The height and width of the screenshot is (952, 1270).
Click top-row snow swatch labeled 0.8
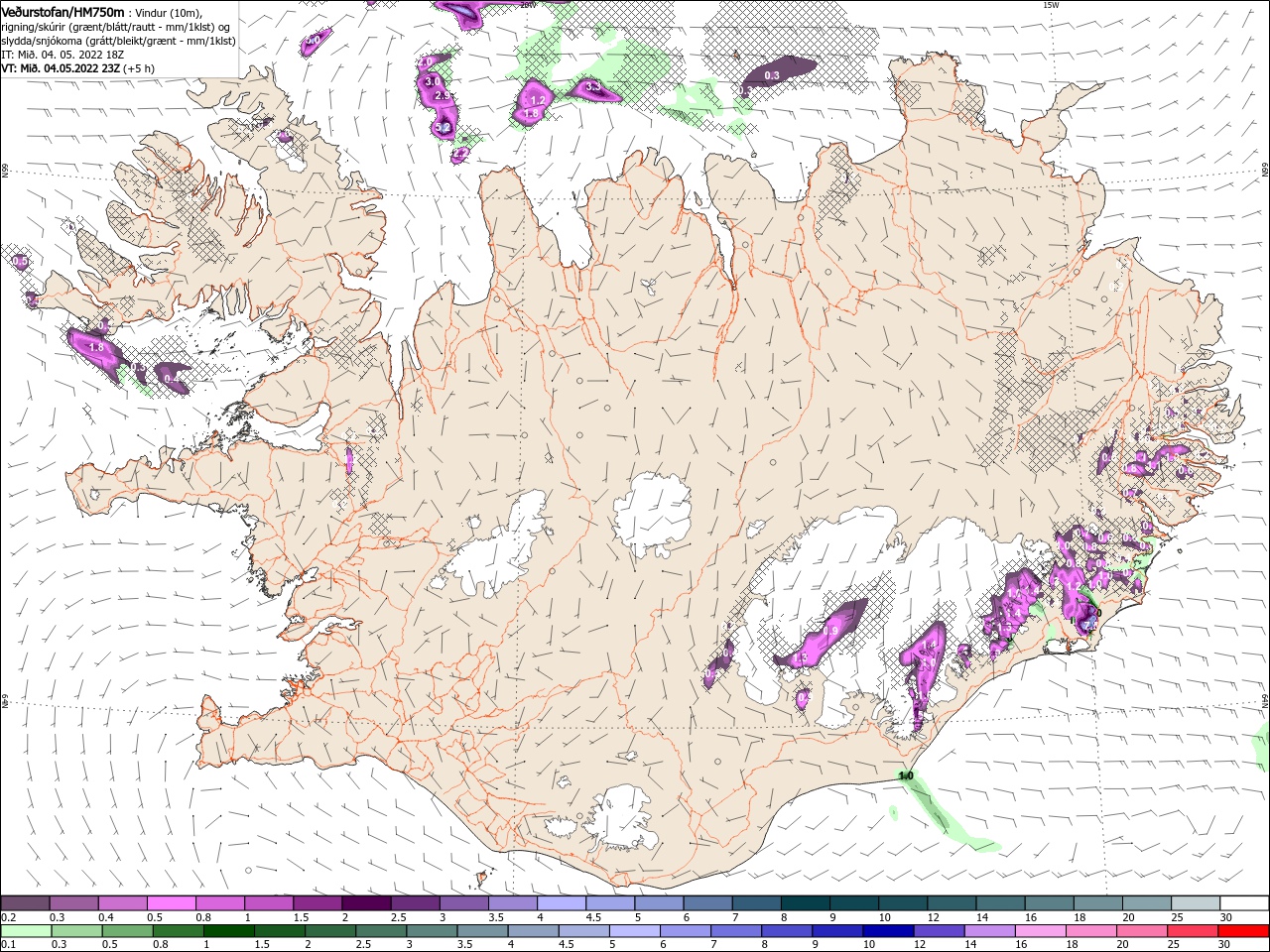pos(219,903)
